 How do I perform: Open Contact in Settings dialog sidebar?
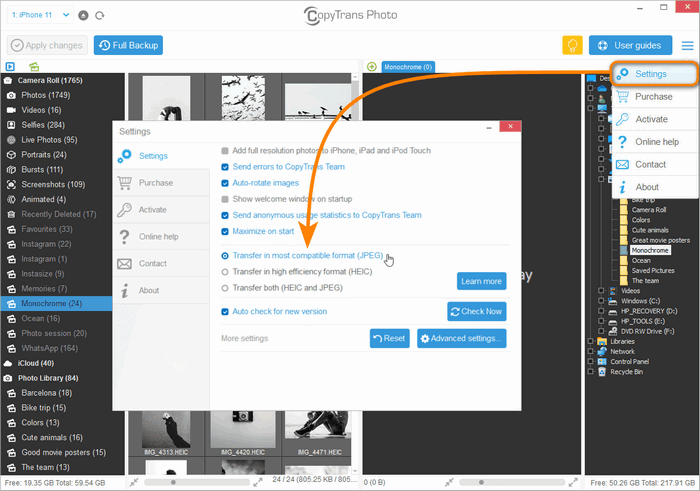tap(161, 263)
